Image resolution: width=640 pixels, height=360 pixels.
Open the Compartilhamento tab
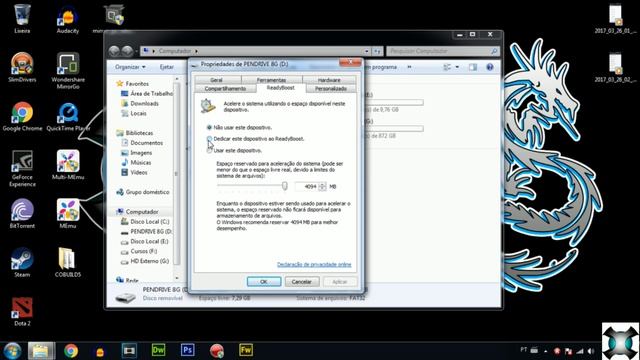pyautogui.click(x=225, y=89)
